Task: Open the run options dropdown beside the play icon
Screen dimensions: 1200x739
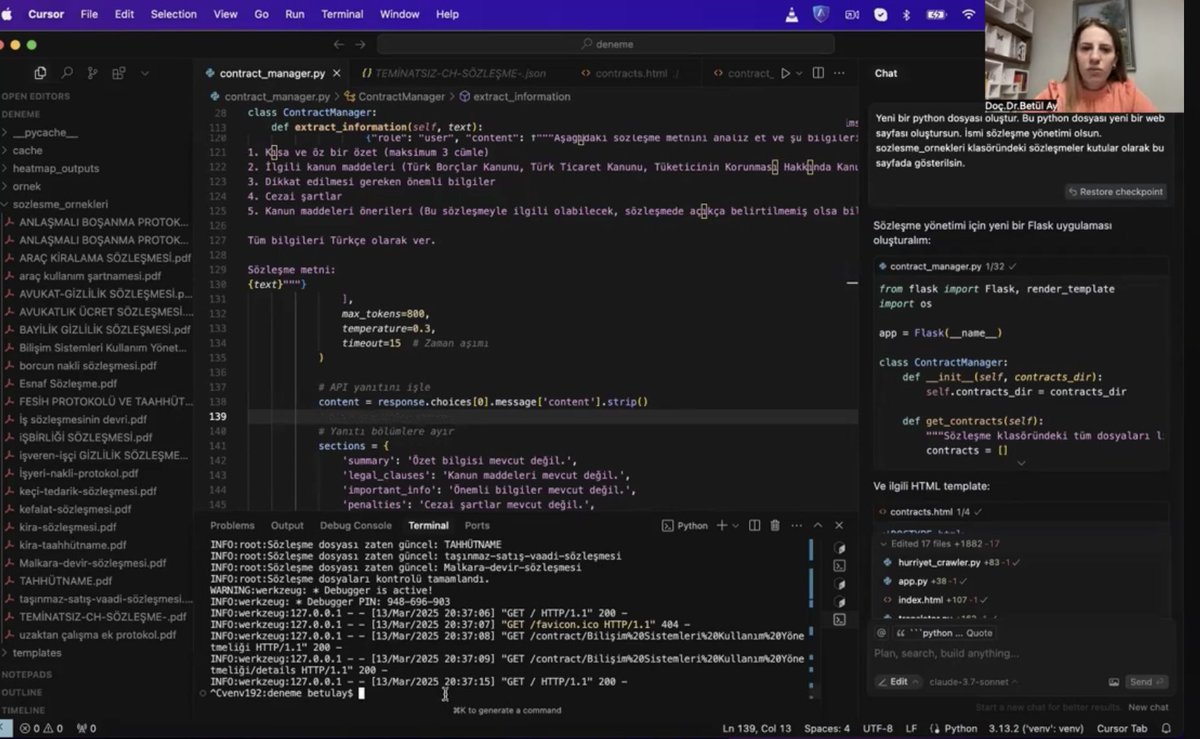Action: pos(798,73)
